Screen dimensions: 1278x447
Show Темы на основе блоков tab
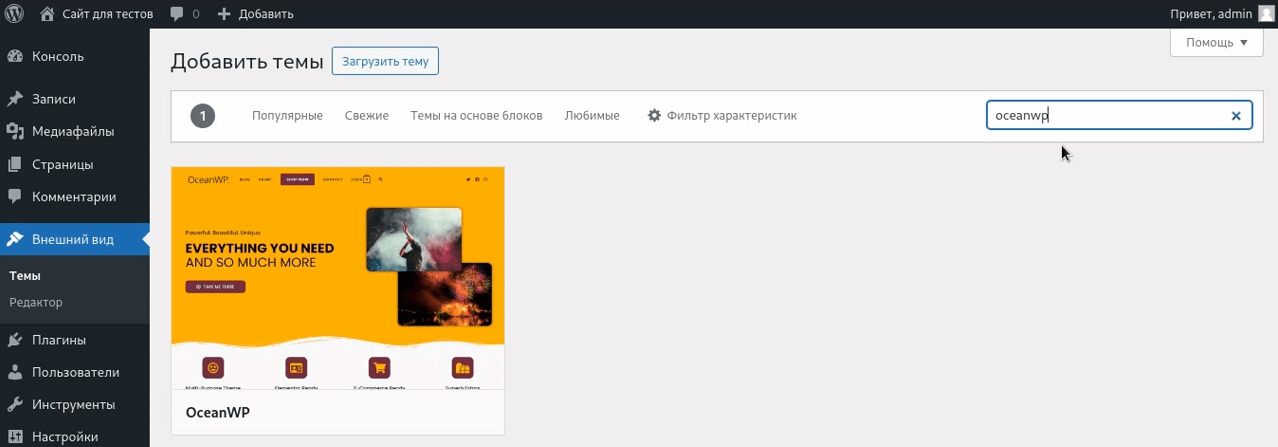tap(476, 116)
